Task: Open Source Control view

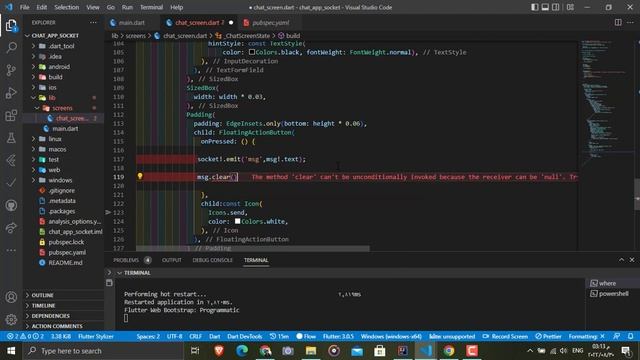Action: point(11,70)
